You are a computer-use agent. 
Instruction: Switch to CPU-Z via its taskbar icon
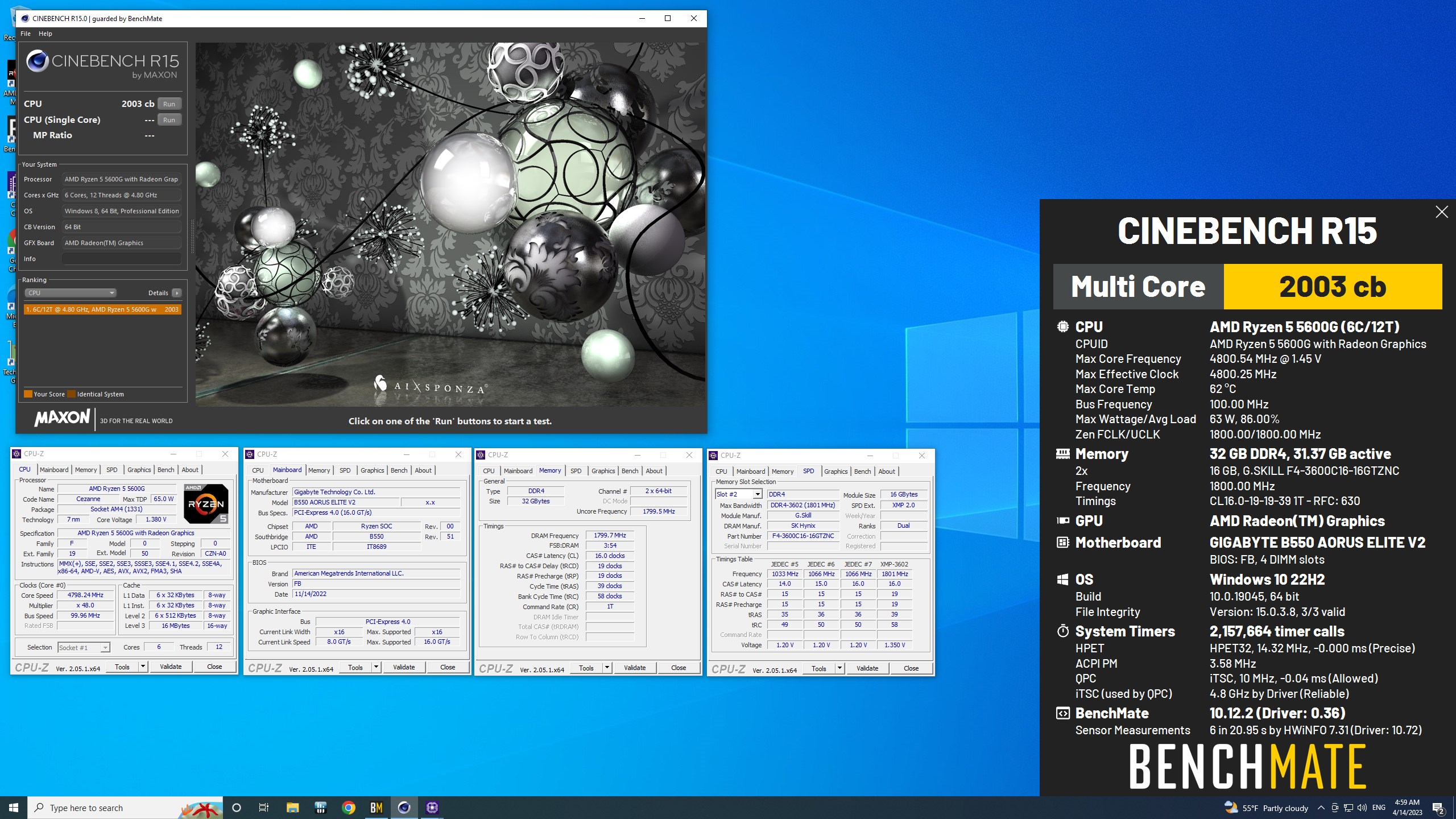click(x=432, y=807)
